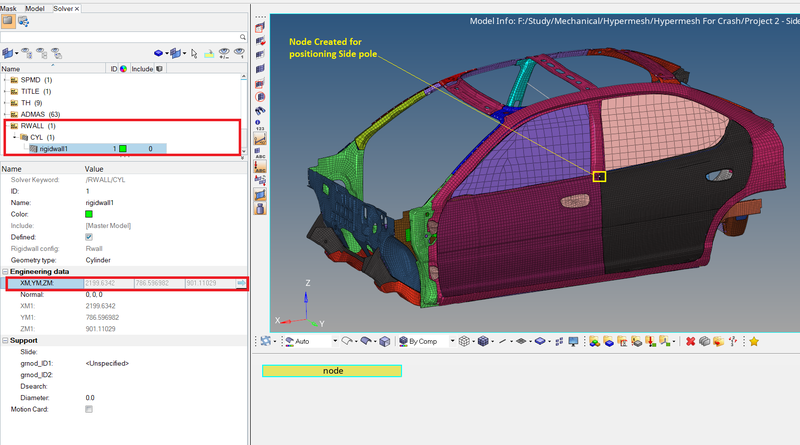The image size is (800, 445).
Task: Enable the Motion Card checkbox
Action: (89, 409)
